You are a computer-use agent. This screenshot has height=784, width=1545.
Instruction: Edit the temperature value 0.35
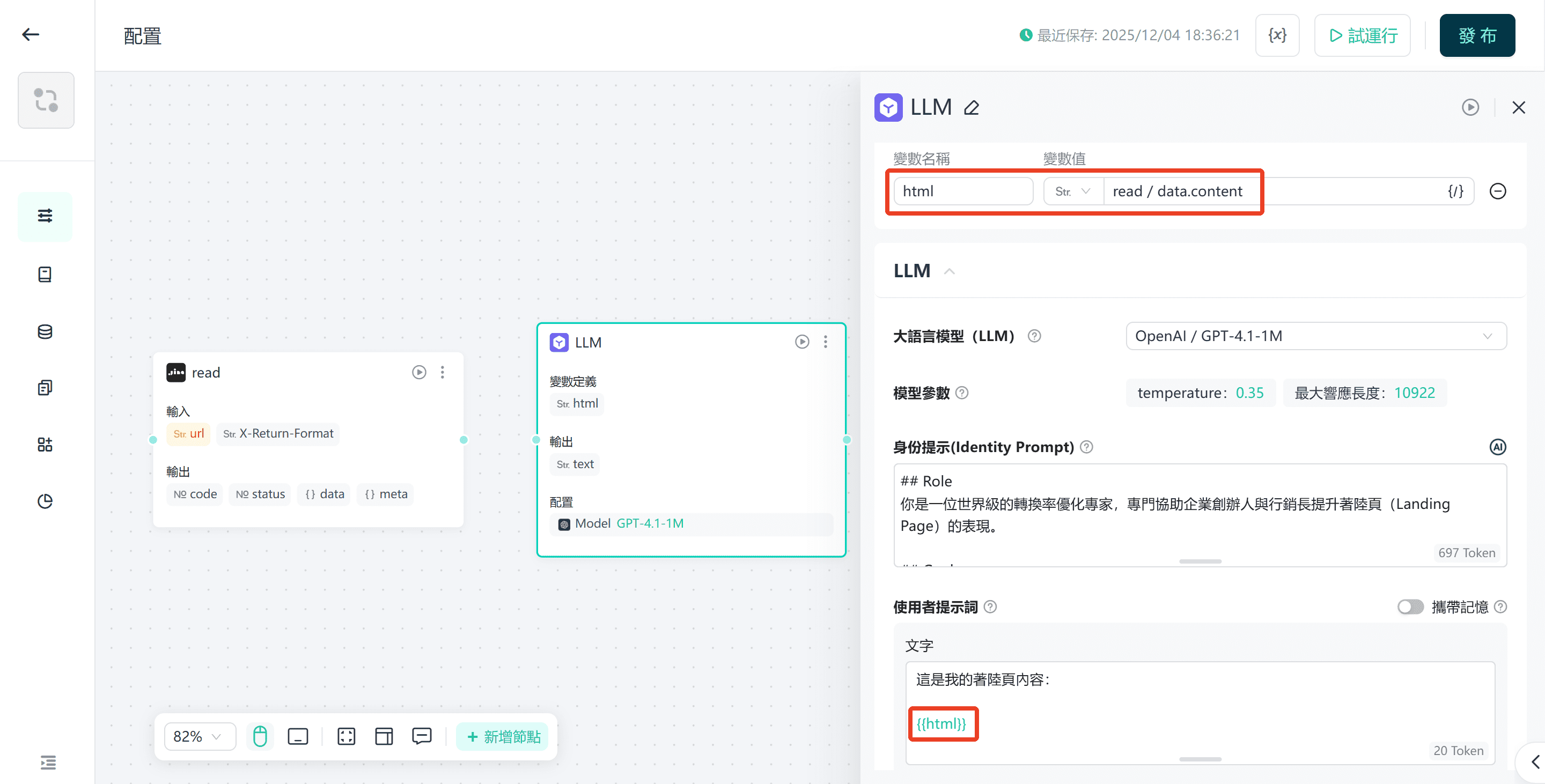pos(1250,393)
